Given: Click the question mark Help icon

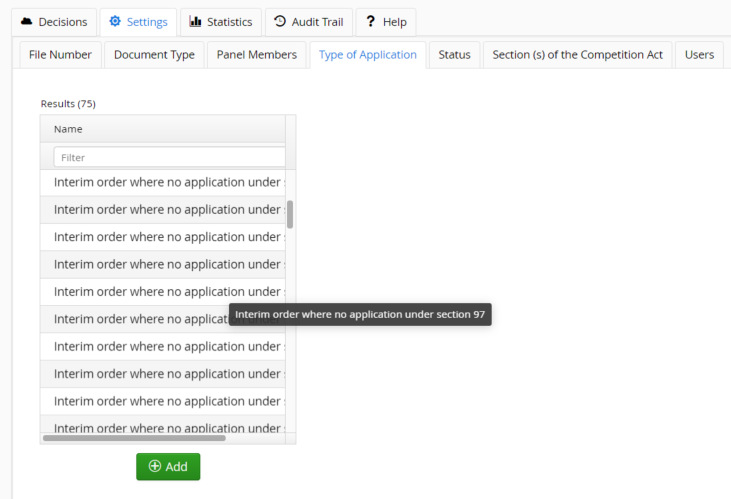Looking at the screenshot, I should tap(371, 22).
